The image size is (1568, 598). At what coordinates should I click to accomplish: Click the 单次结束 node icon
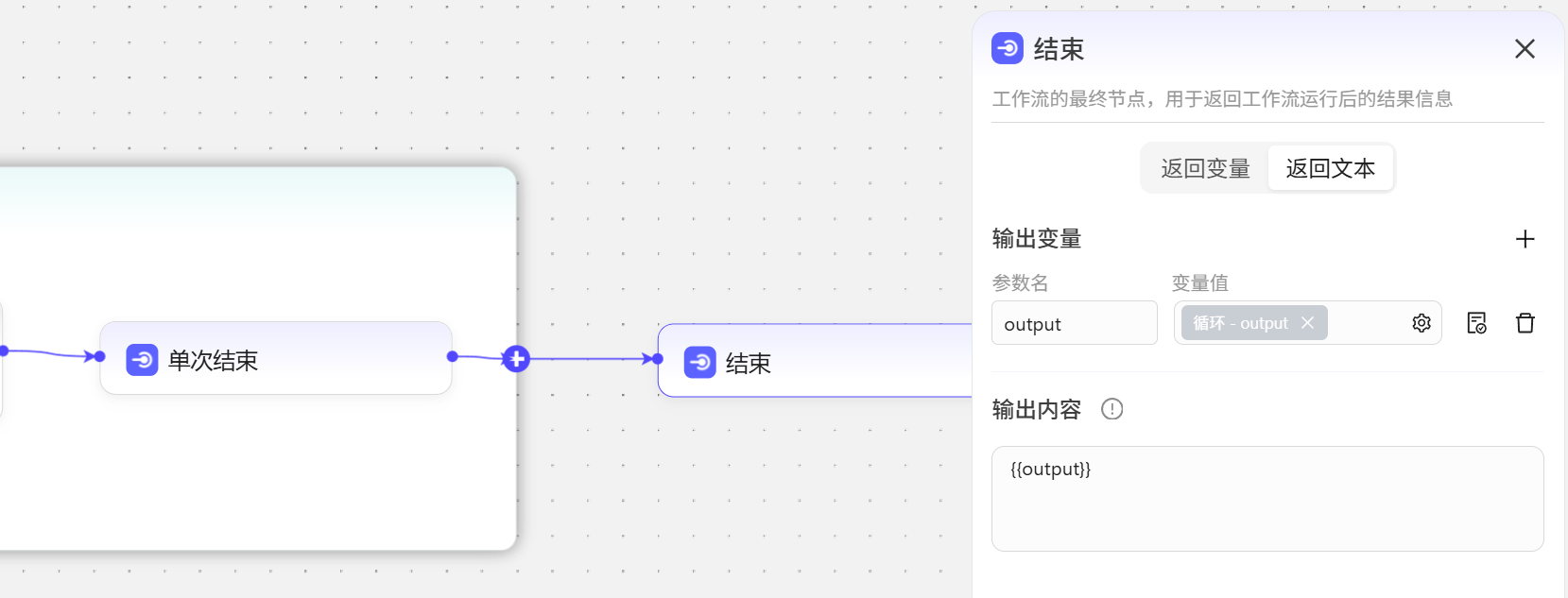click(x=142, y=360)
